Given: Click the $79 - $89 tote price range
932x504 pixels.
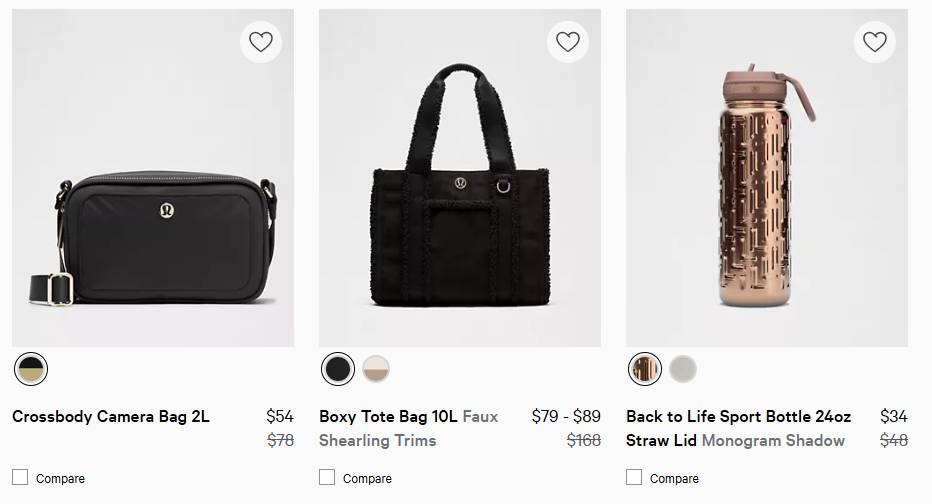Looking at the screenshot, I should coord(566,417).
